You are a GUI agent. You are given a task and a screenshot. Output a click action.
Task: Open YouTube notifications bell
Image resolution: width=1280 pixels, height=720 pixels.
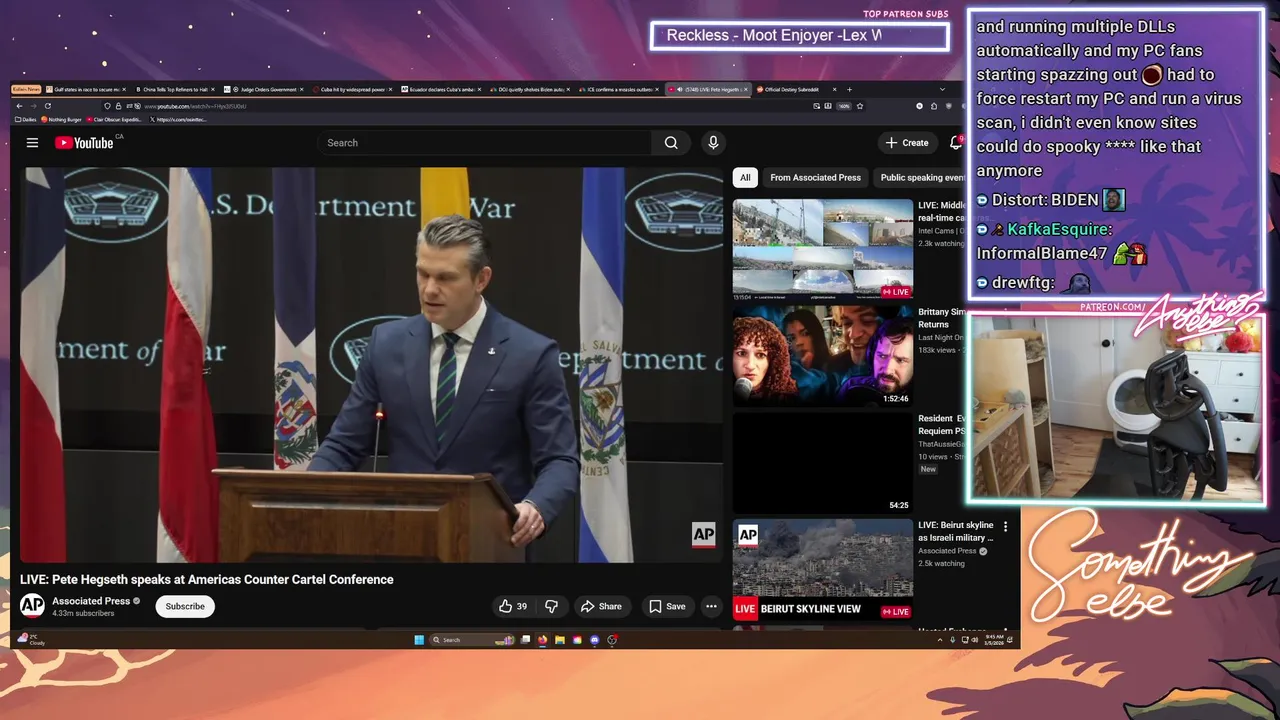click(x=956, y=143)
